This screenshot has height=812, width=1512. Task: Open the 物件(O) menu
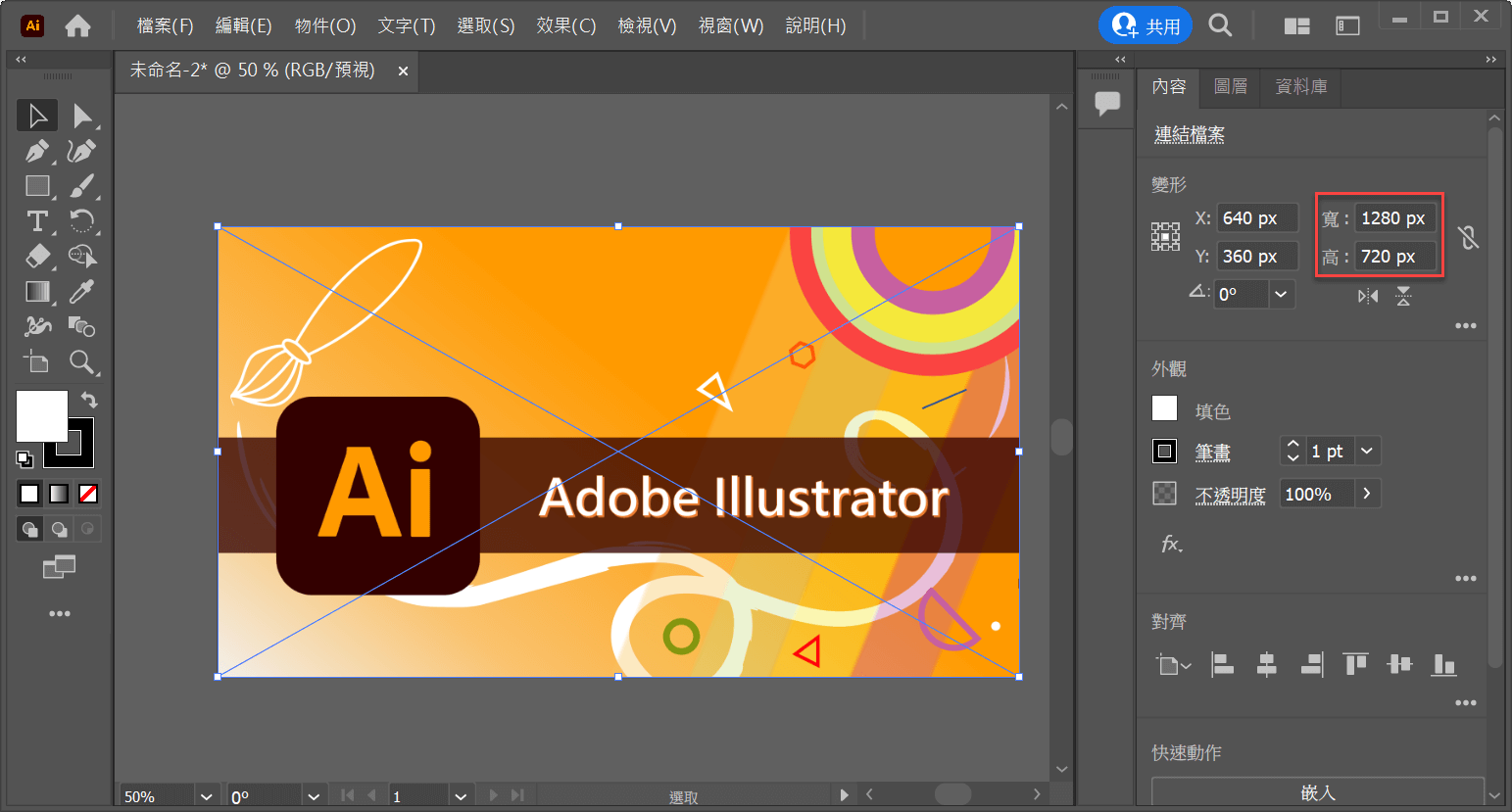pos(325,25)
